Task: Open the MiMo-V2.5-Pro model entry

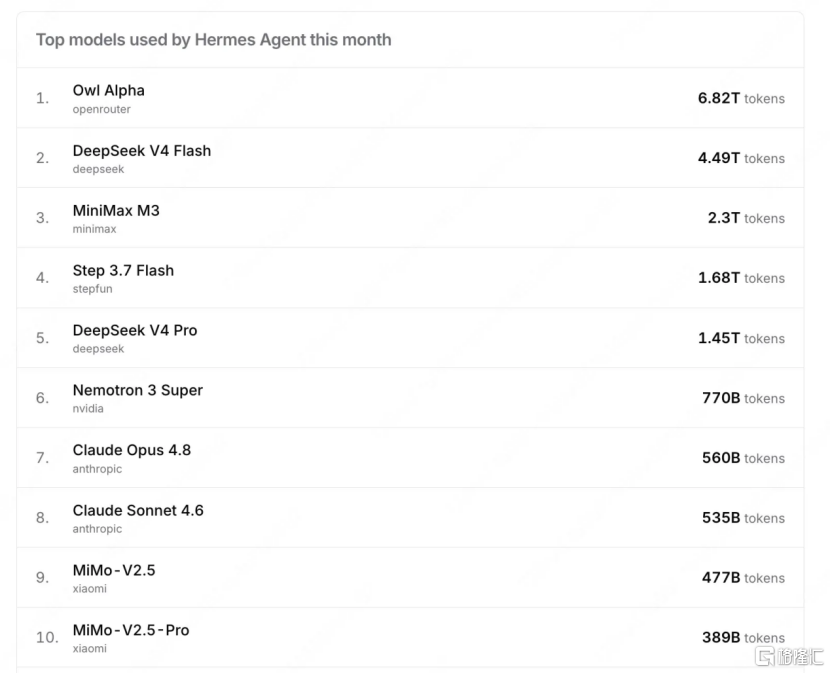Action: point(131,630)
